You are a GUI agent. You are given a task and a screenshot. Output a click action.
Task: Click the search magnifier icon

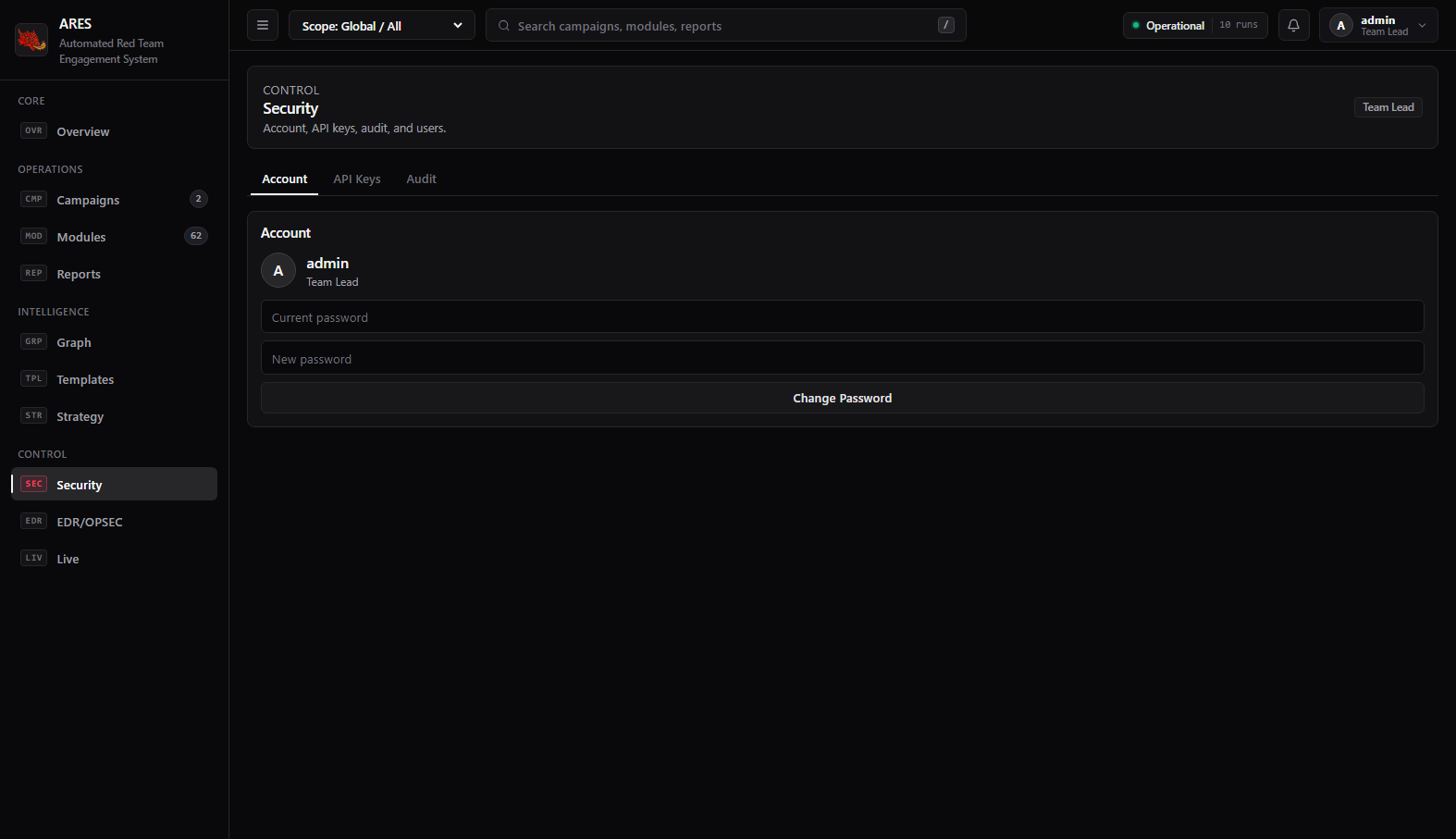click(504, 26)
